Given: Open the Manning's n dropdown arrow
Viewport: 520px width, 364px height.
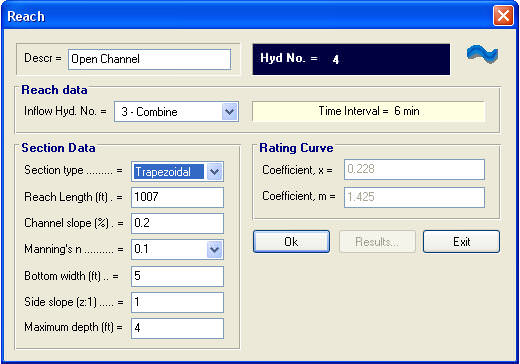Looking at the screenshot, I should [x=214, y=249].
